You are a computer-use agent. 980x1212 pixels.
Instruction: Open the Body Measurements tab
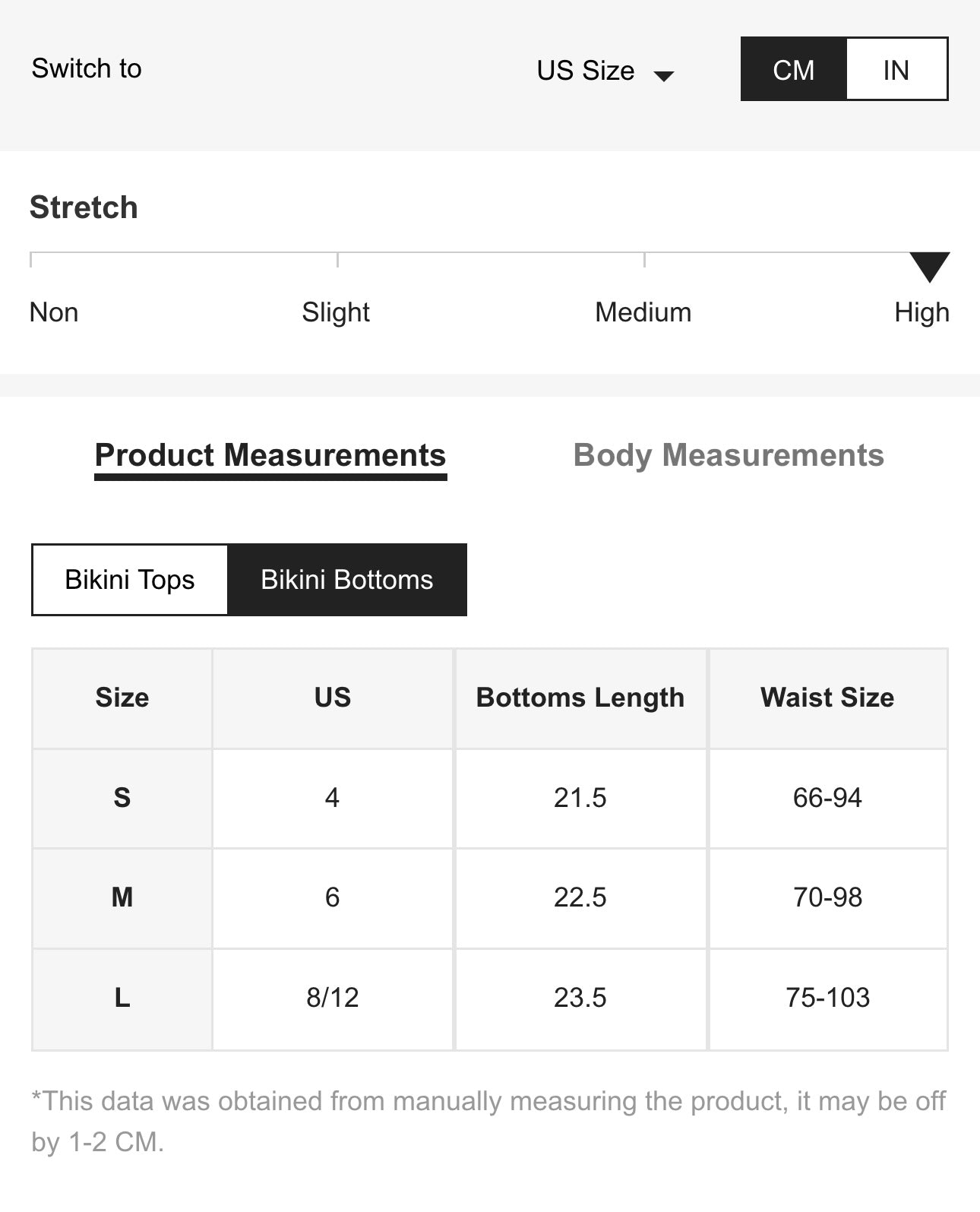click(x=729, y=455)
